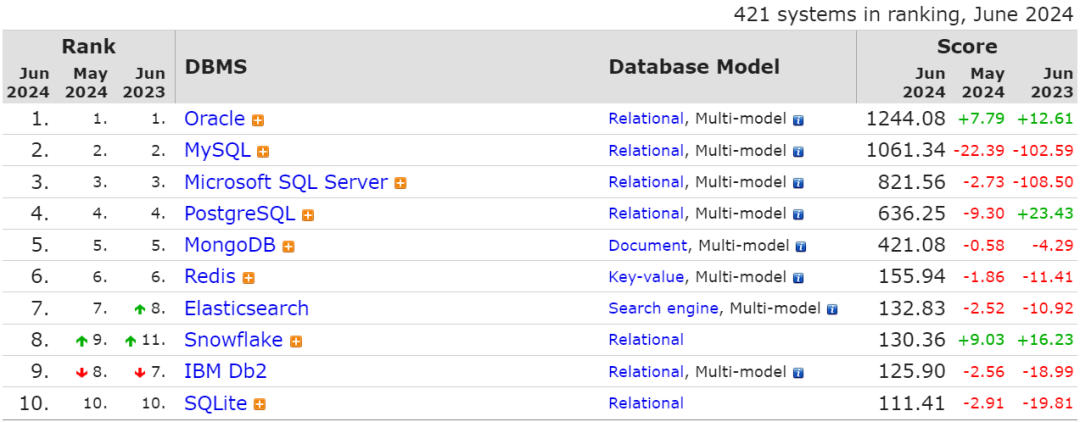Screen dimensions: 1080x422
Task: Click the orange plus icon beside Snowflake
Action: coord(296,341)
